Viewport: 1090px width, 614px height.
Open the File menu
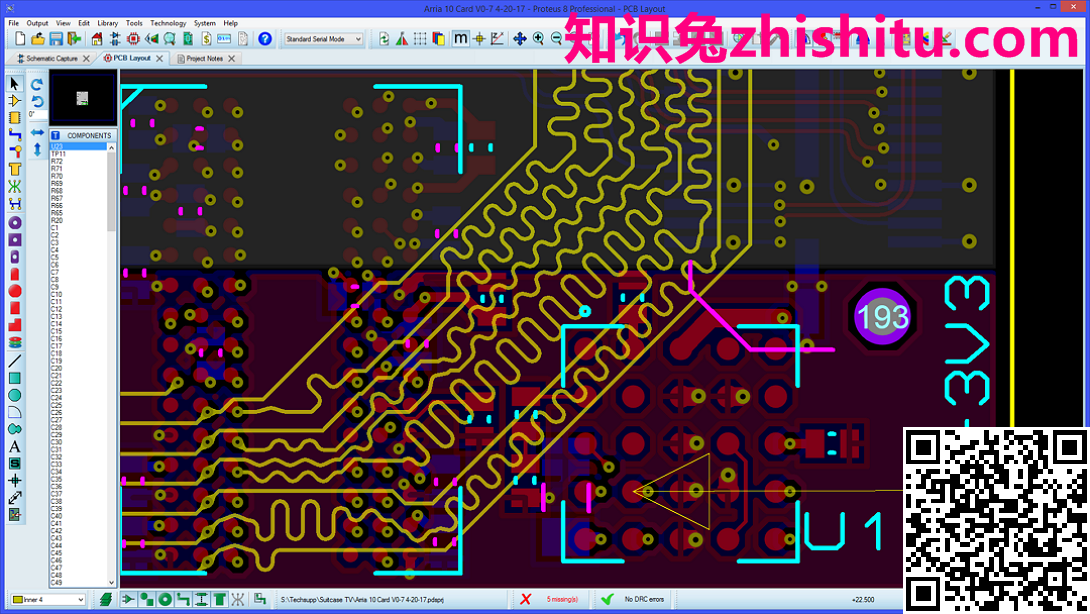coord(13,23)
